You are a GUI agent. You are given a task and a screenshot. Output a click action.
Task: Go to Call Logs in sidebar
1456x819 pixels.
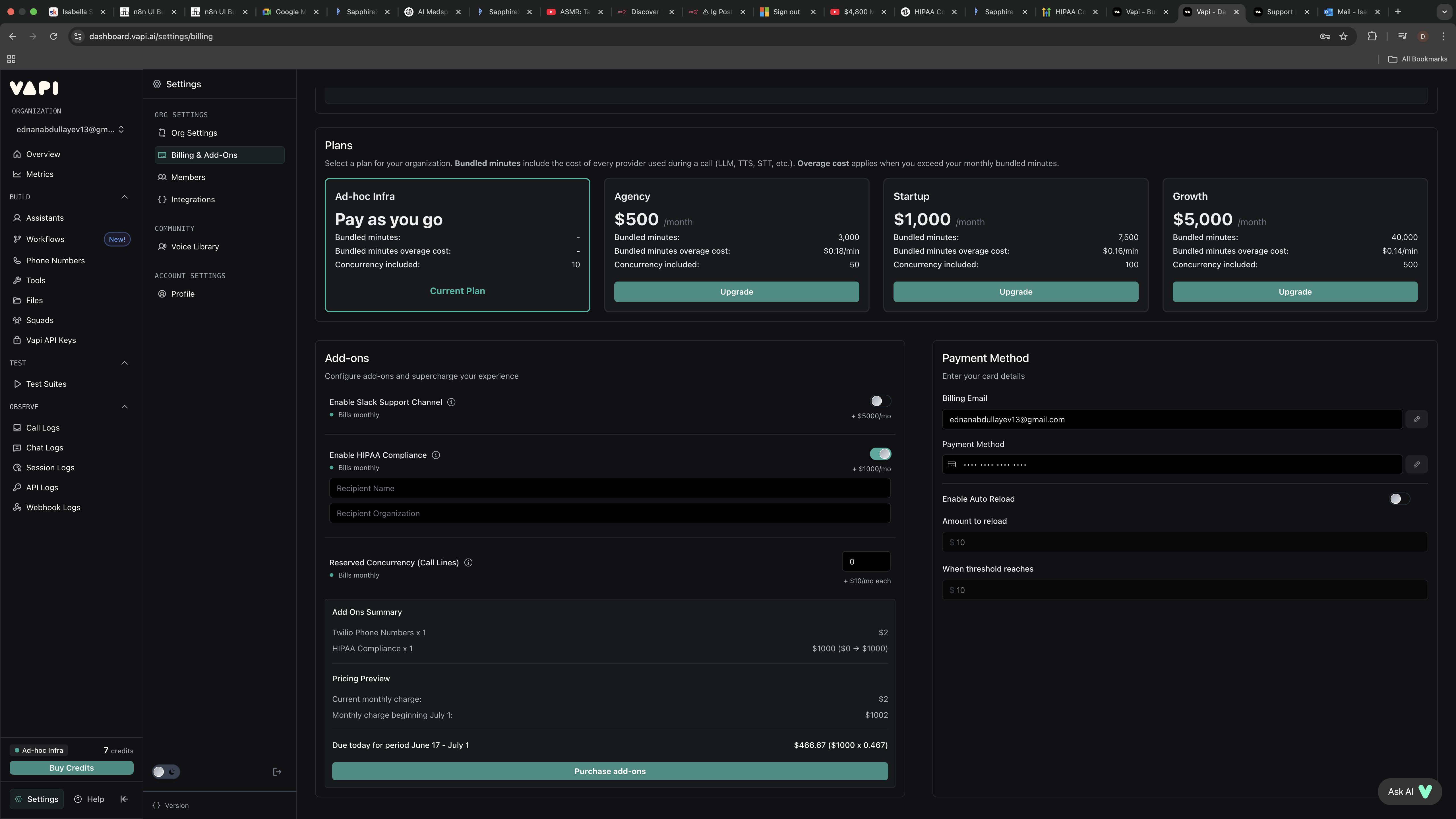[x=42, y=428]
